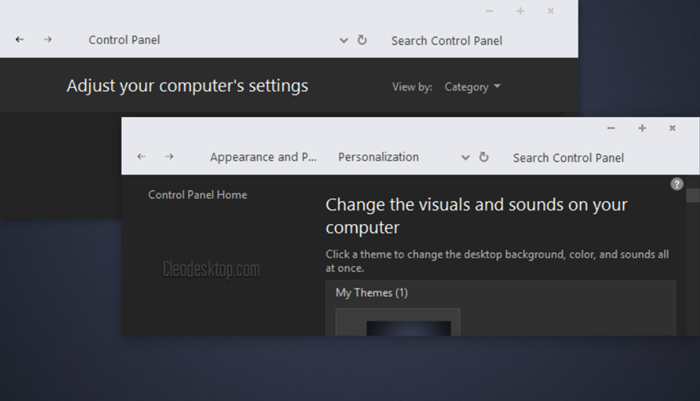Expand address history dropdown beside Personalization
700x401 pixels.
[x=465, y=157]
